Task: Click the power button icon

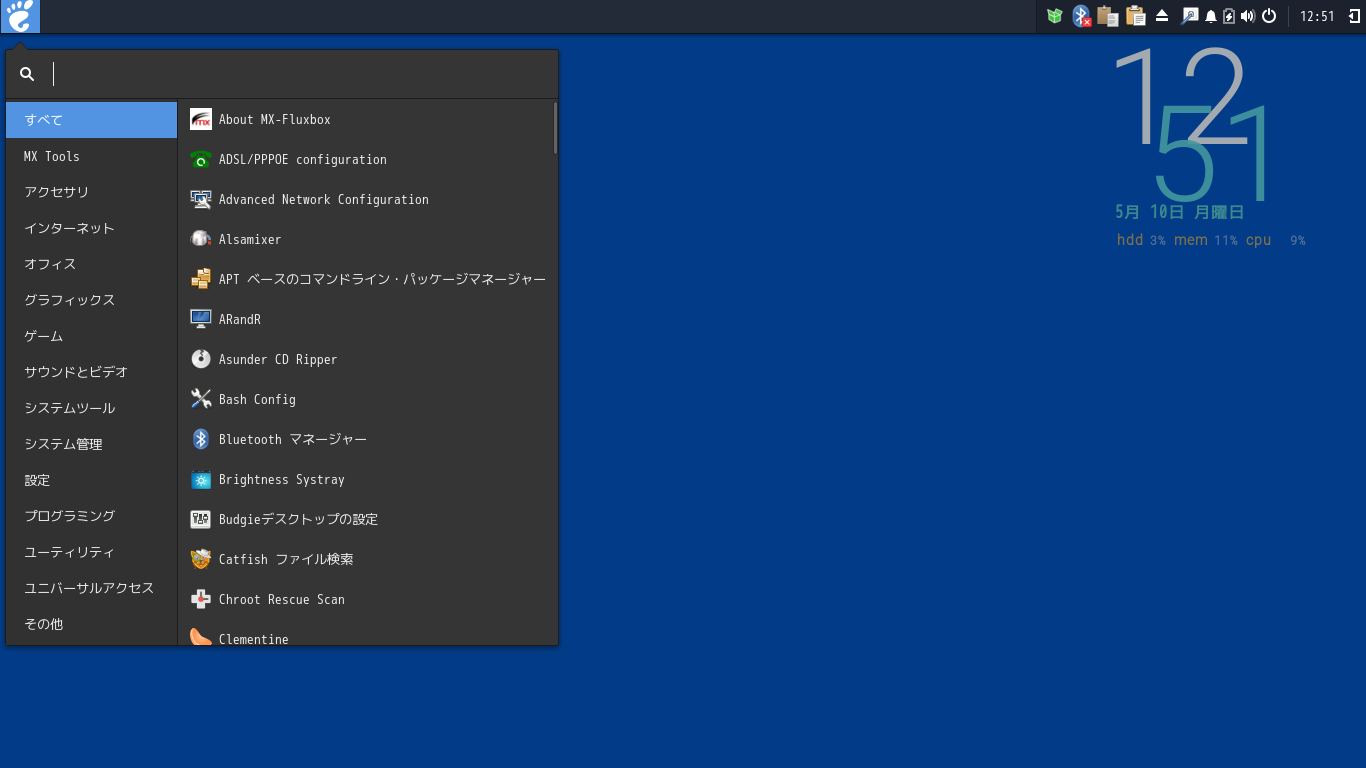Action: click(x=1269, y=16)
